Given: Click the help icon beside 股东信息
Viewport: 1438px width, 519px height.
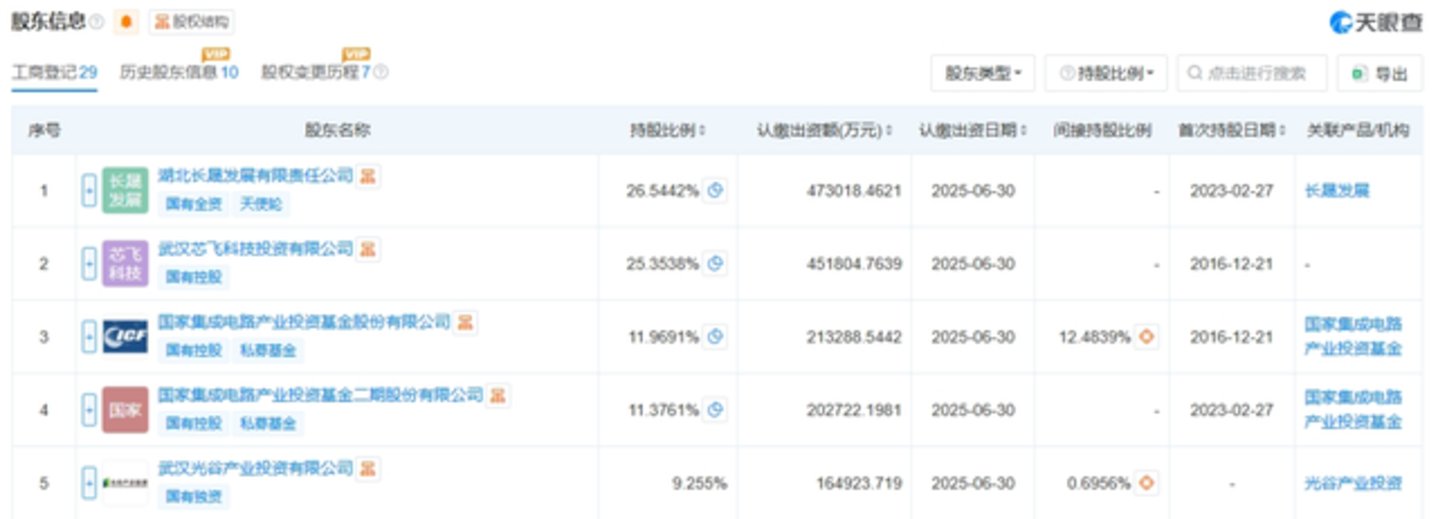Looking at the screenshot, I should pos(97,21).
